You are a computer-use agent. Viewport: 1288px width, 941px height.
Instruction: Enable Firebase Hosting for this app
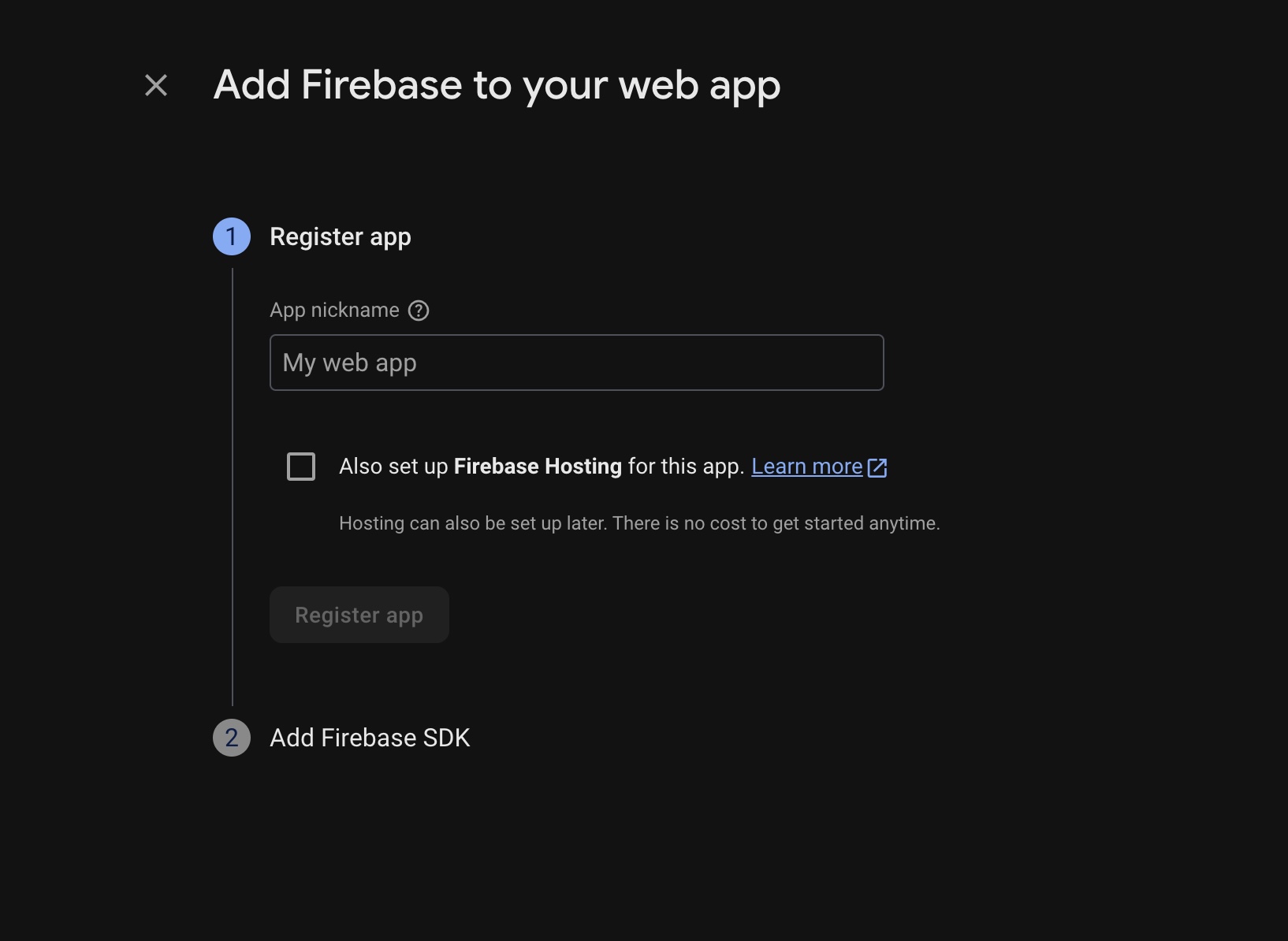[301, 467]
